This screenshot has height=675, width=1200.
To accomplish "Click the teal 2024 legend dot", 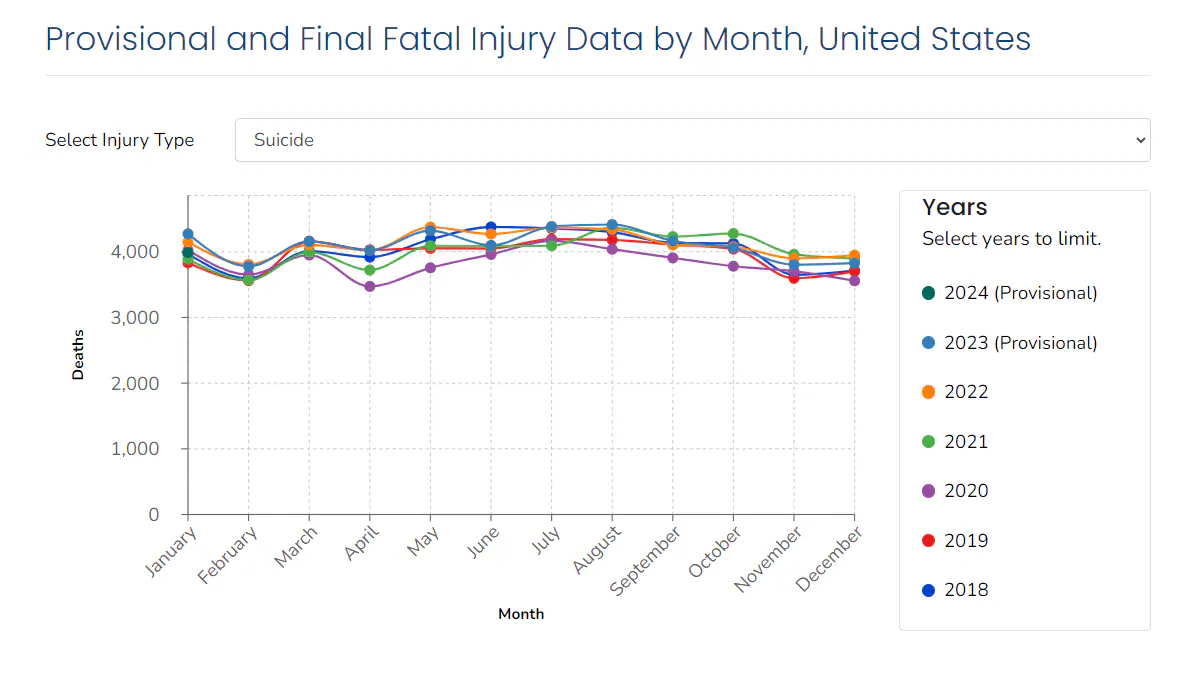I will [930, 293].
